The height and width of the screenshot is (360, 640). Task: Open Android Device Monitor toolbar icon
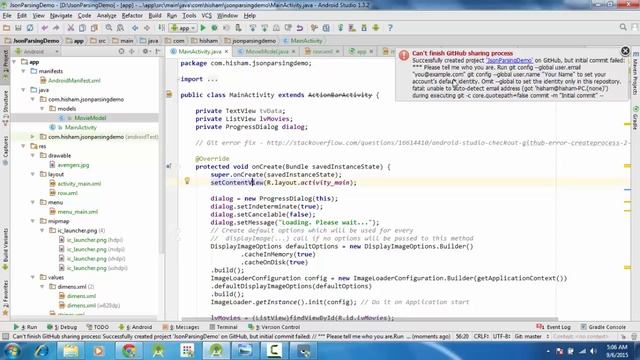(x=376, y=28)
